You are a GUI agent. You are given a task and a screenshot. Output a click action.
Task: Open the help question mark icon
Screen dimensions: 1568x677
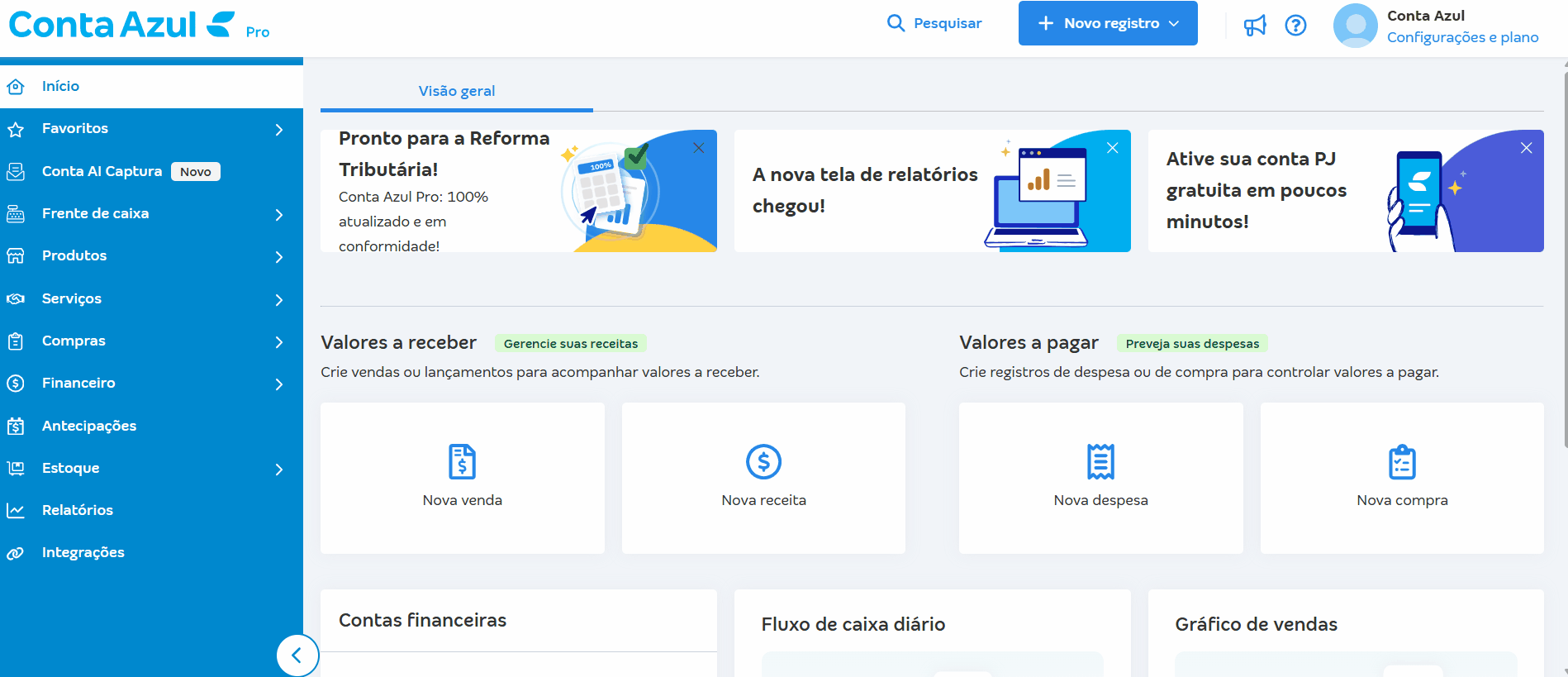(x=1295, y=26)
